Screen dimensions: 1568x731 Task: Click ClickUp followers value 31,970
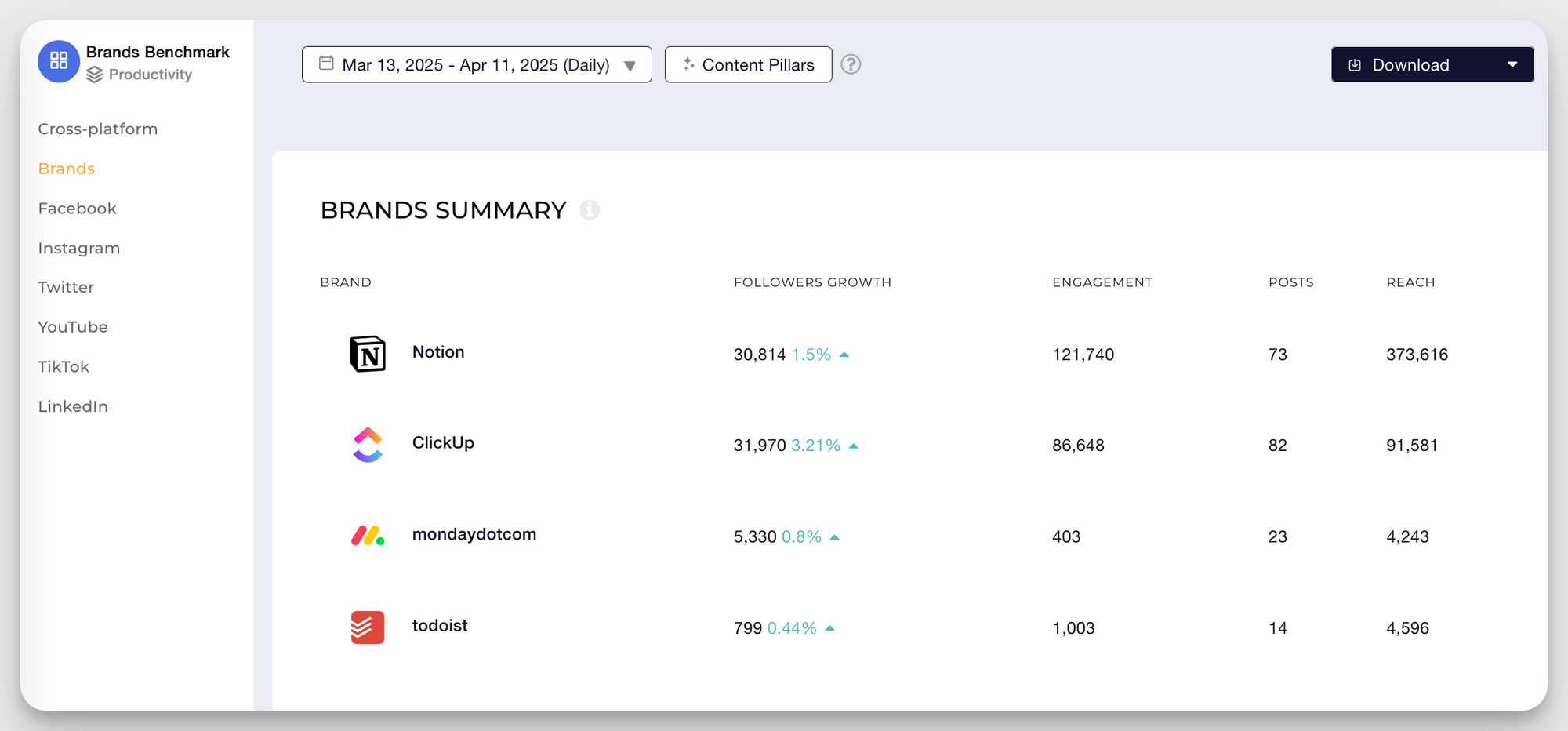[x=760, y=446]
